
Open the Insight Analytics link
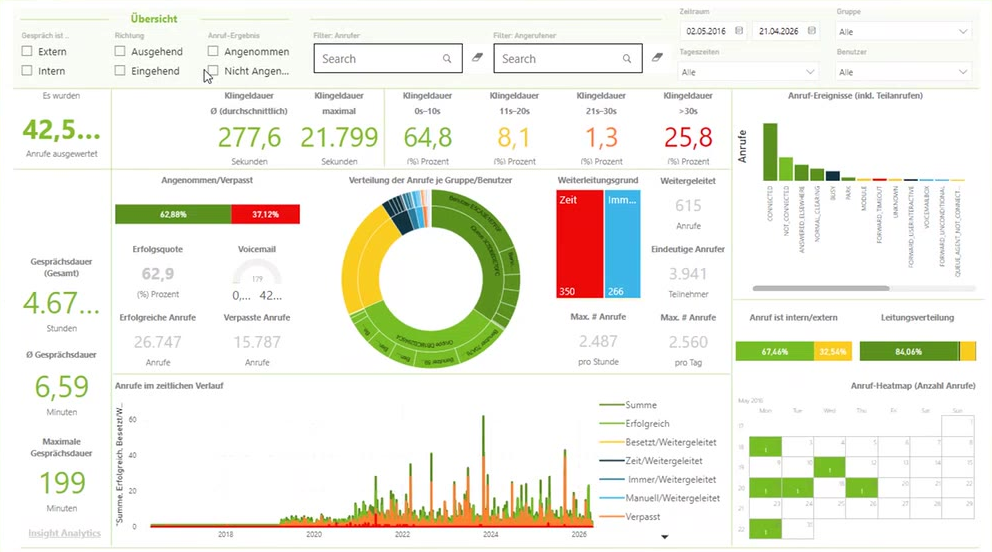pyautogui.click(x=65, y=533)
